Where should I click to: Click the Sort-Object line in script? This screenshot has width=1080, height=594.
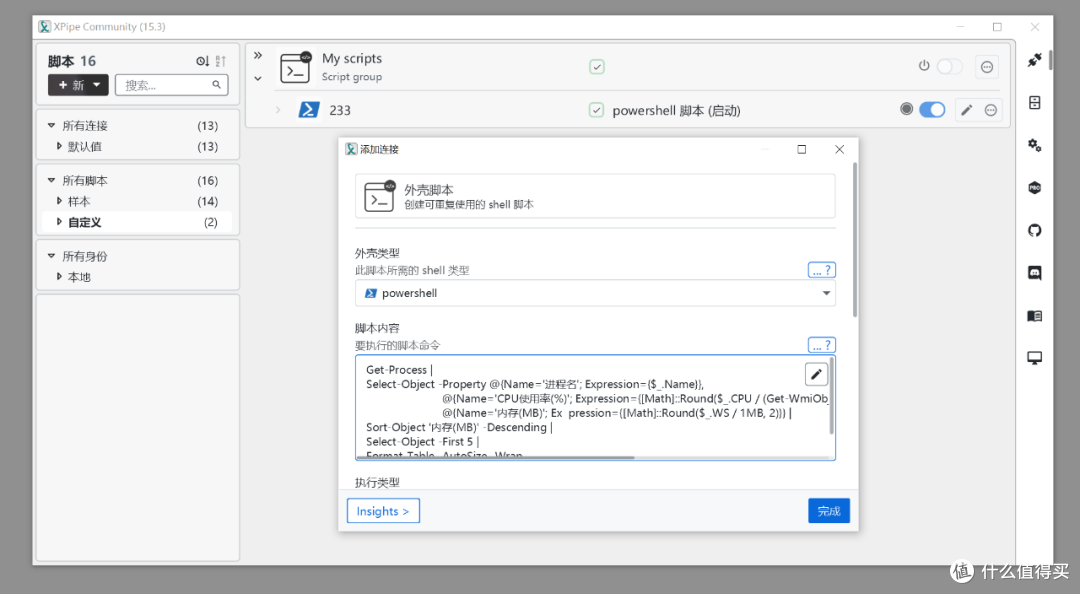pyautogui.click(x=459, y=427)
